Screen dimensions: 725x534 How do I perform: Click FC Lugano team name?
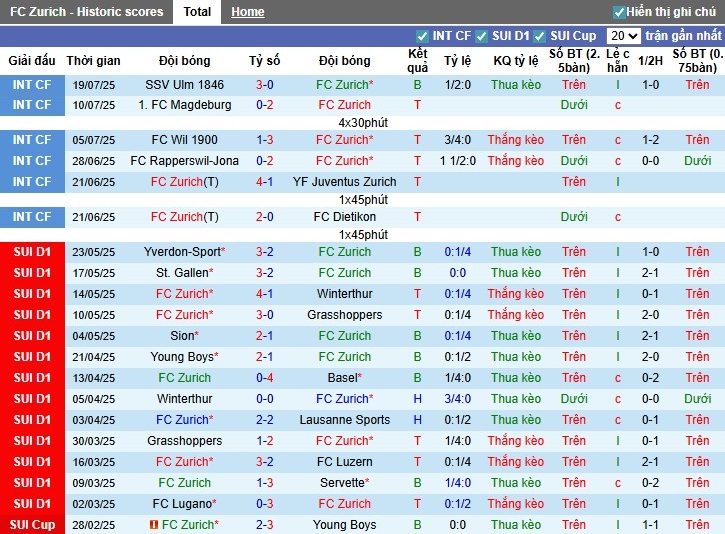pos(184,504)
